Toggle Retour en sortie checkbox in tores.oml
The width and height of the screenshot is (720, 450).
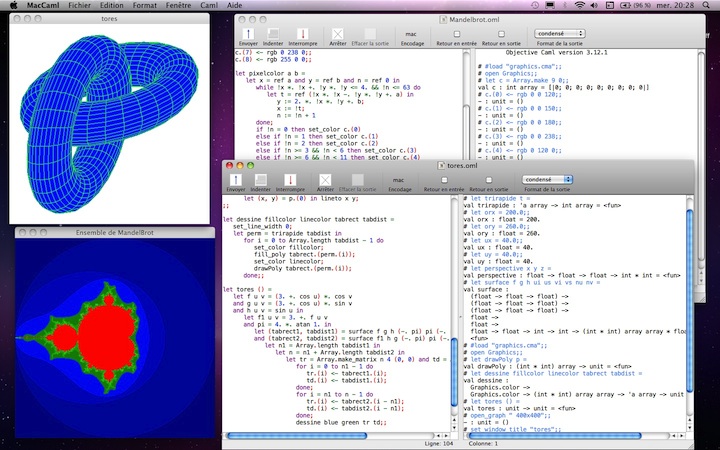(x=489, y=180)
